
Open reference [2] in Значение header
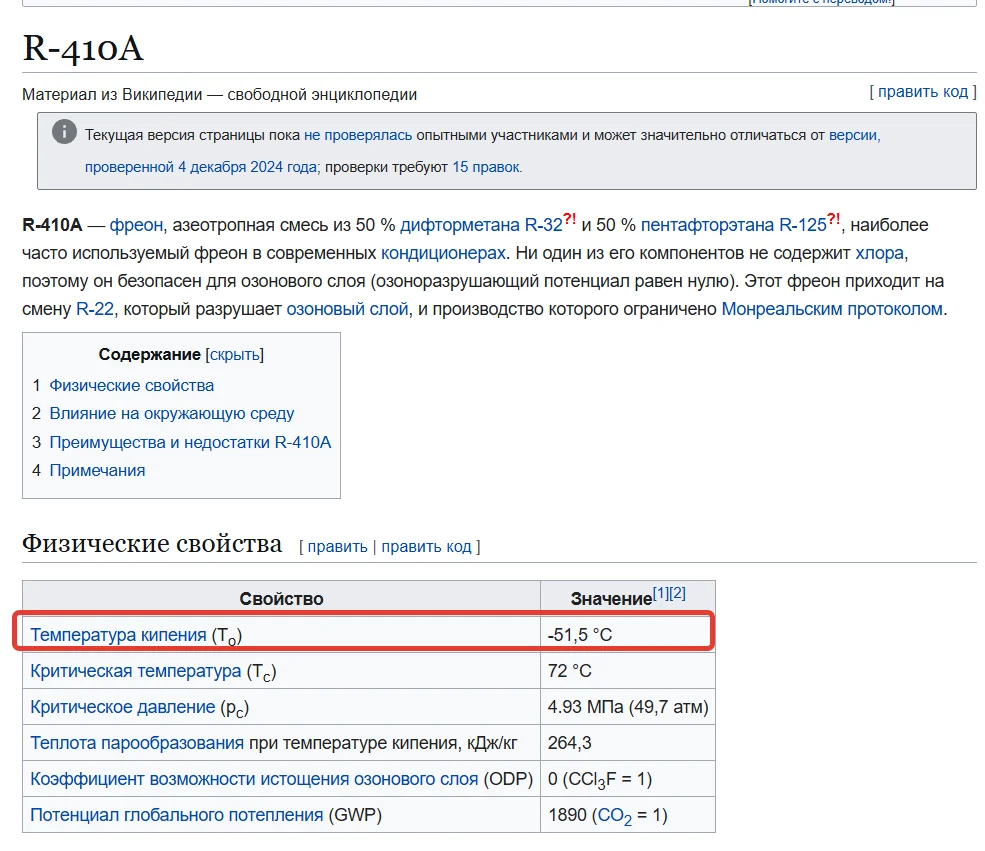point(677,593)
